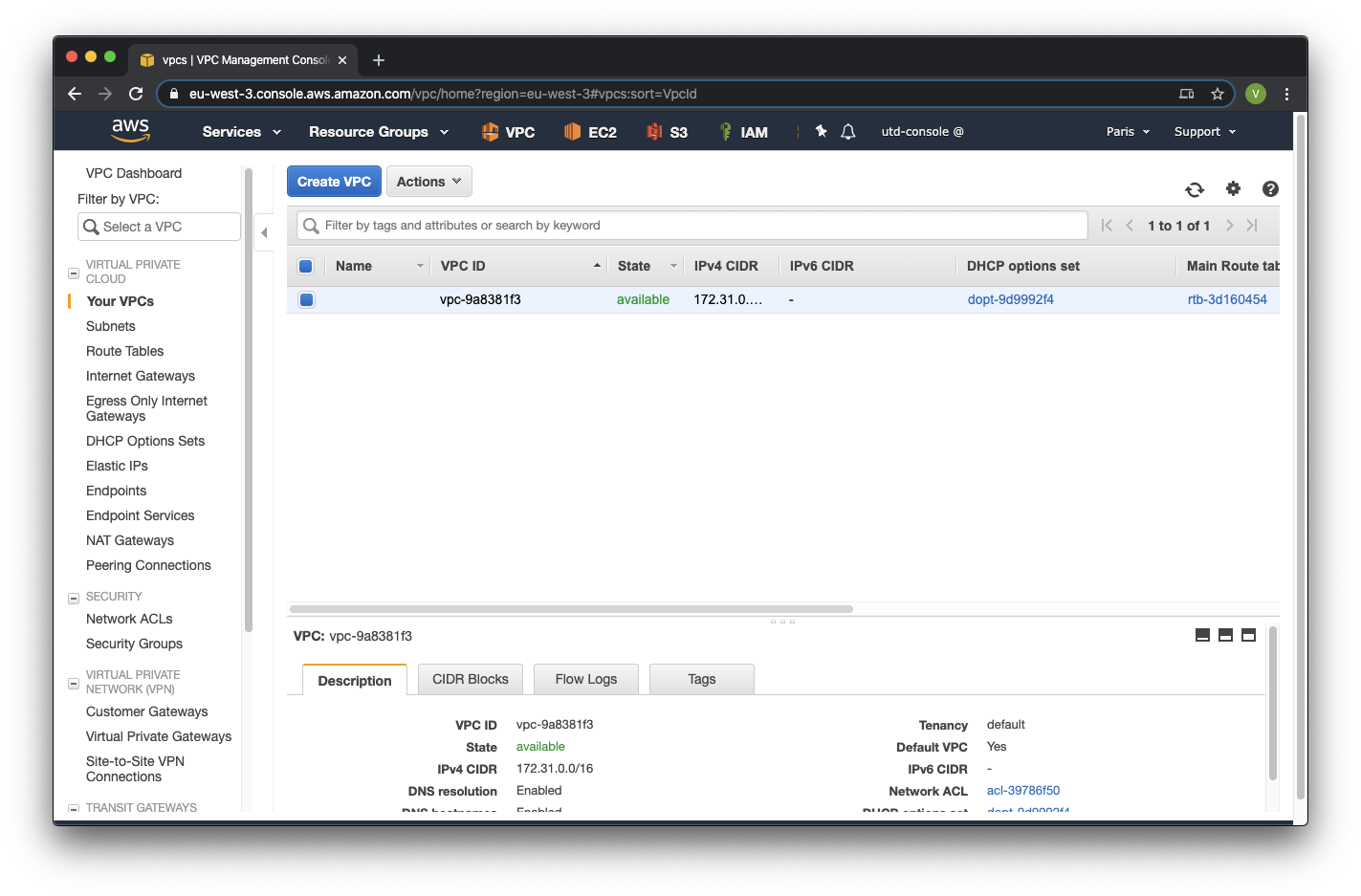
Task: Switch to the Flow Logs tab
Action: pos(586,679)
